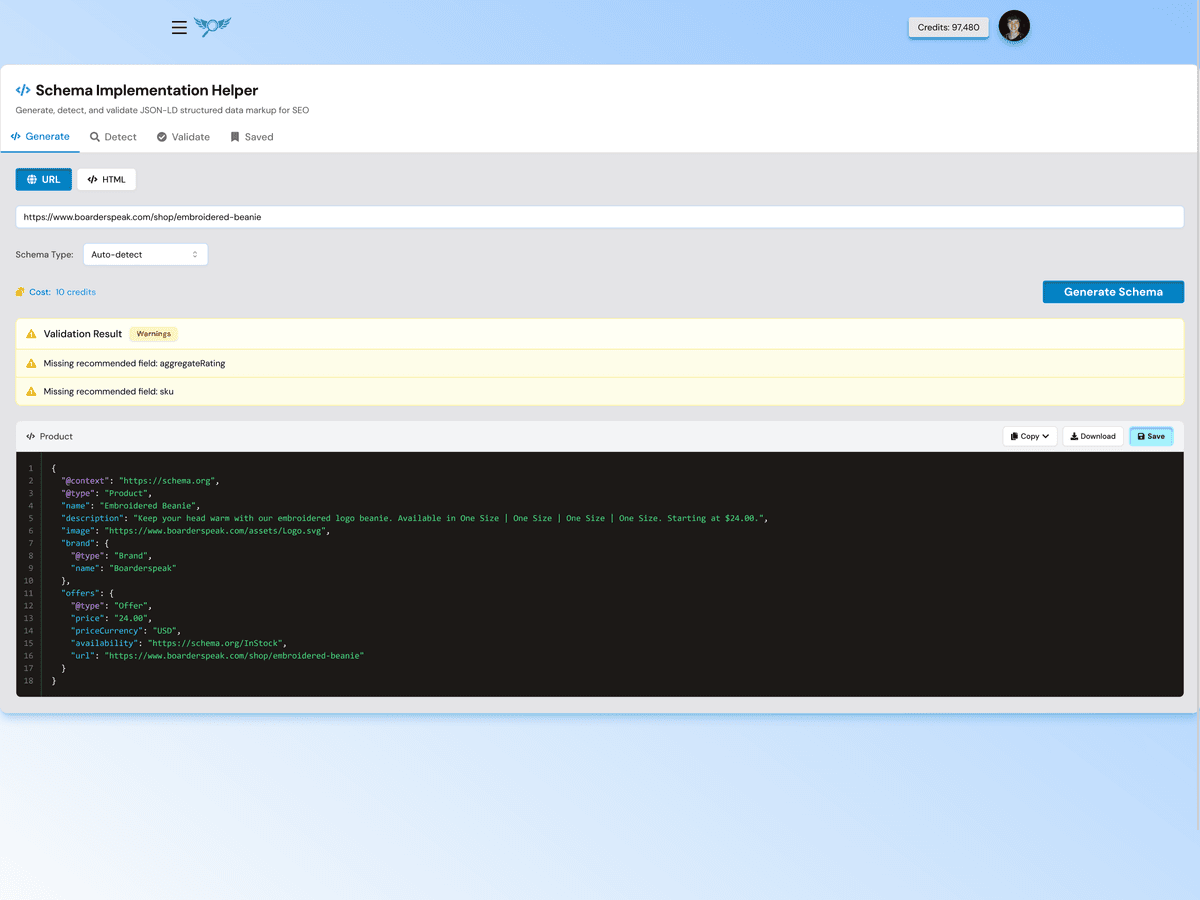Switch to the Validate tab
This screenshot has height=900, width=1200.
tap(183, 137)
